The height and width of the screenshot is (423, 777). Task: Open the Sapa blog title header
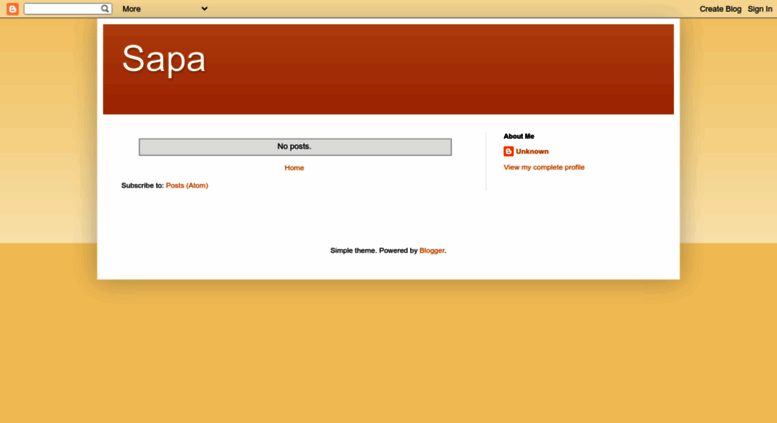tap(164, 58)
